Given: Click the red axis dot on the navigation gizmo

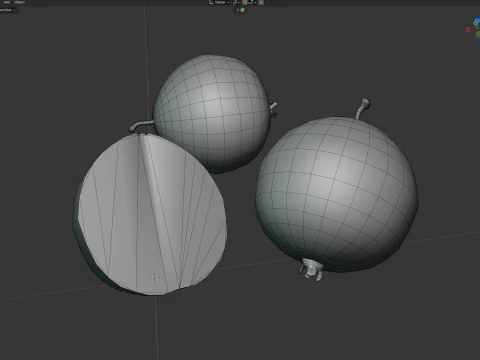Looking at the screenshot, I should pos(468,30).
